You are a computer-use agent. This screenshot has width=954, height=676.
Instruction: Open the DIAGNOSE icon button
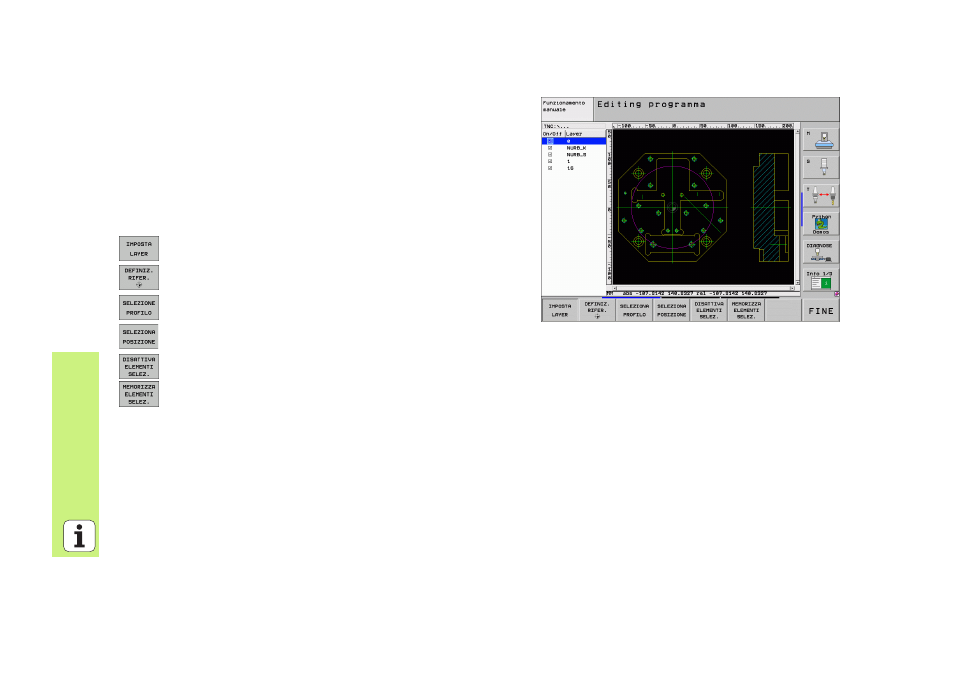[x=821, y=253]
